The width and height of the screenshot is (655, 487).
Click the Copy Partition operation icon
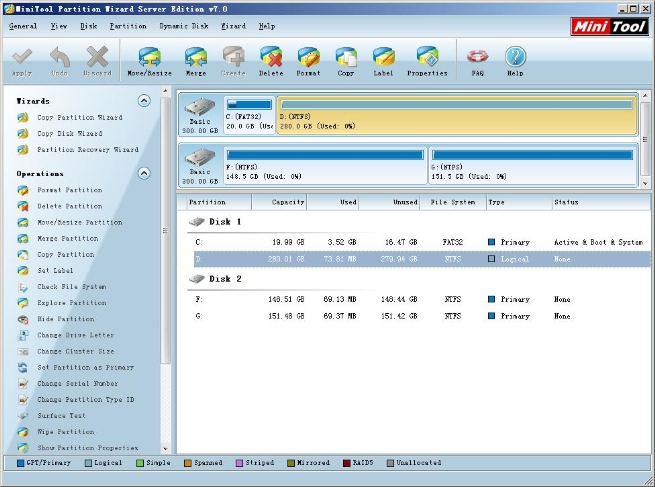point(23,255)
